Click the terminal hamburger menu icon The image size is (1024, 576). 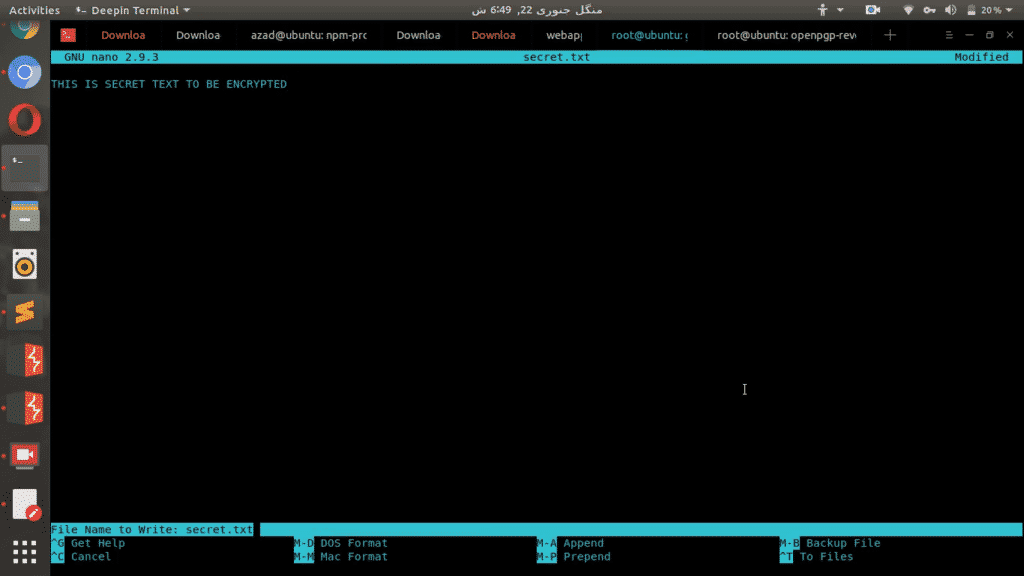click(948, 34)
